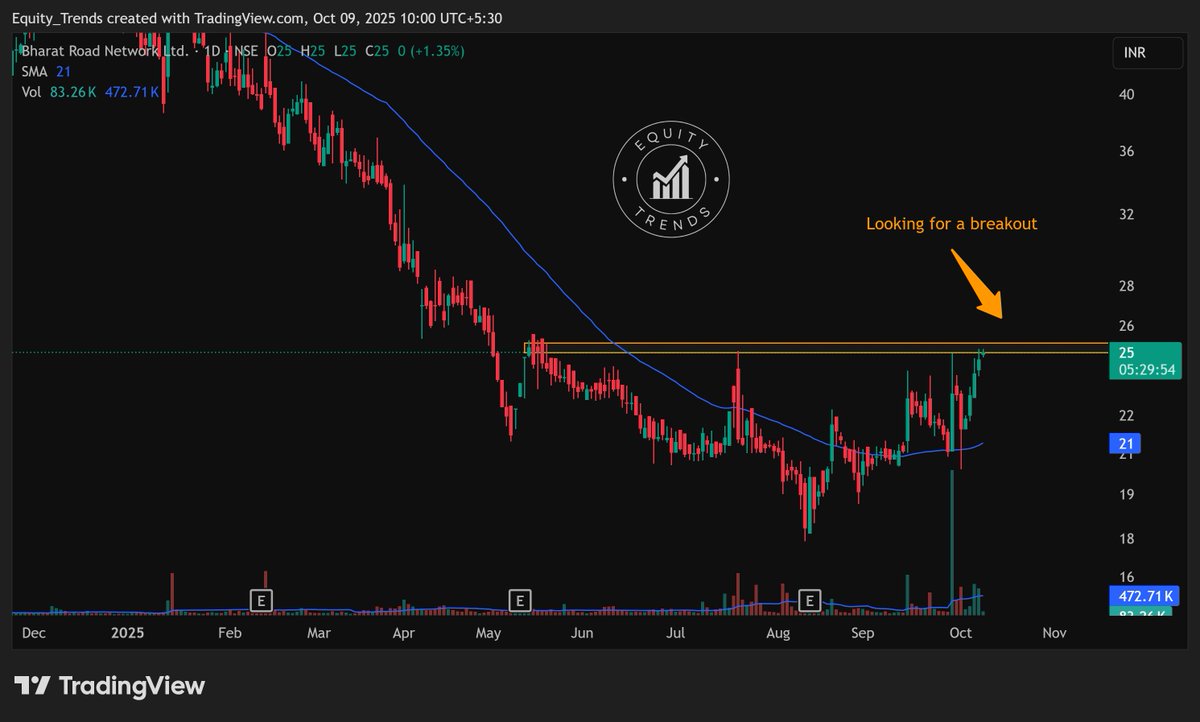Click the 1D interval in chart title
Image resolution: width=1200 pixels, height=722 pixels.
pyautogui.click(x=211, y=51)
